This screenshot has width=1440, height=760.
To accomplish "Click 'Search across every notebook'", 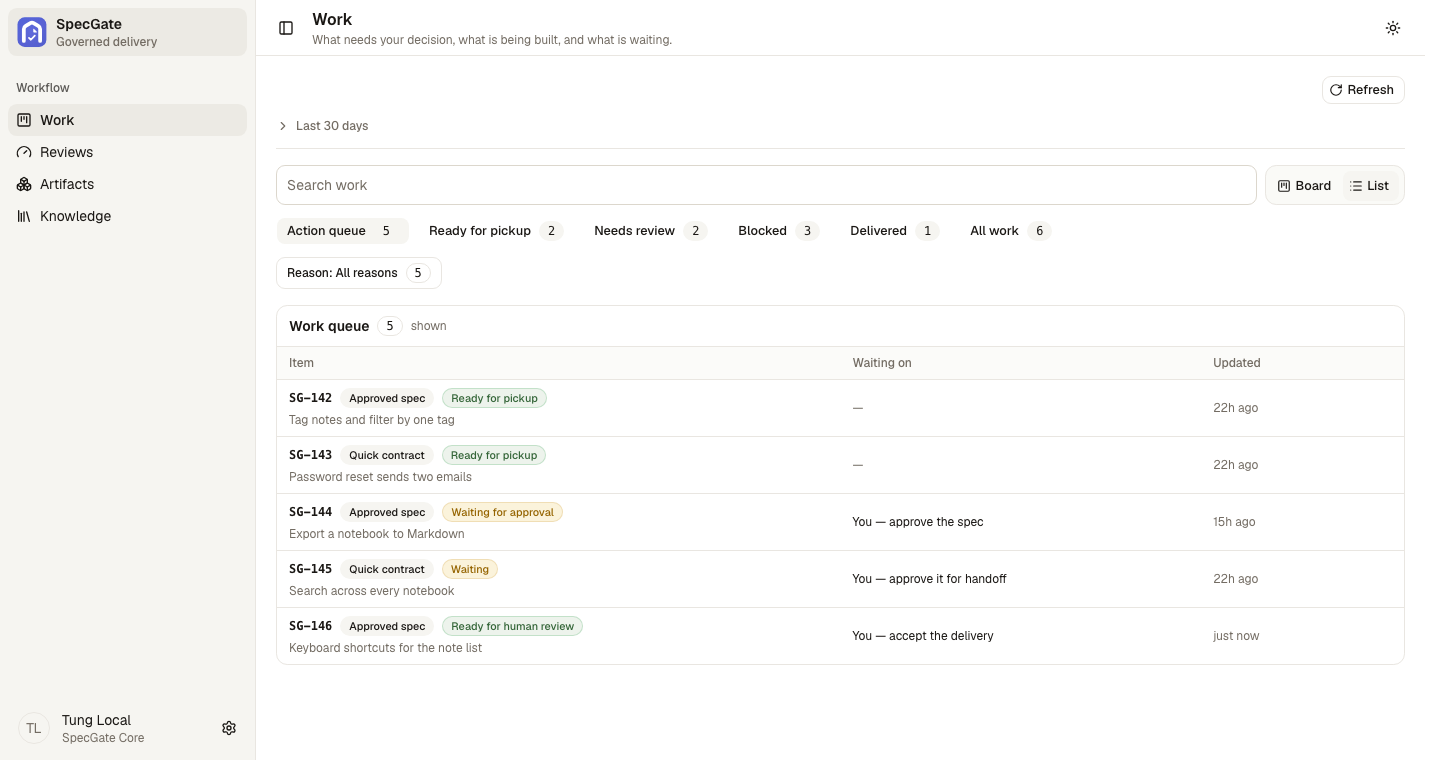I will (372, 591).
